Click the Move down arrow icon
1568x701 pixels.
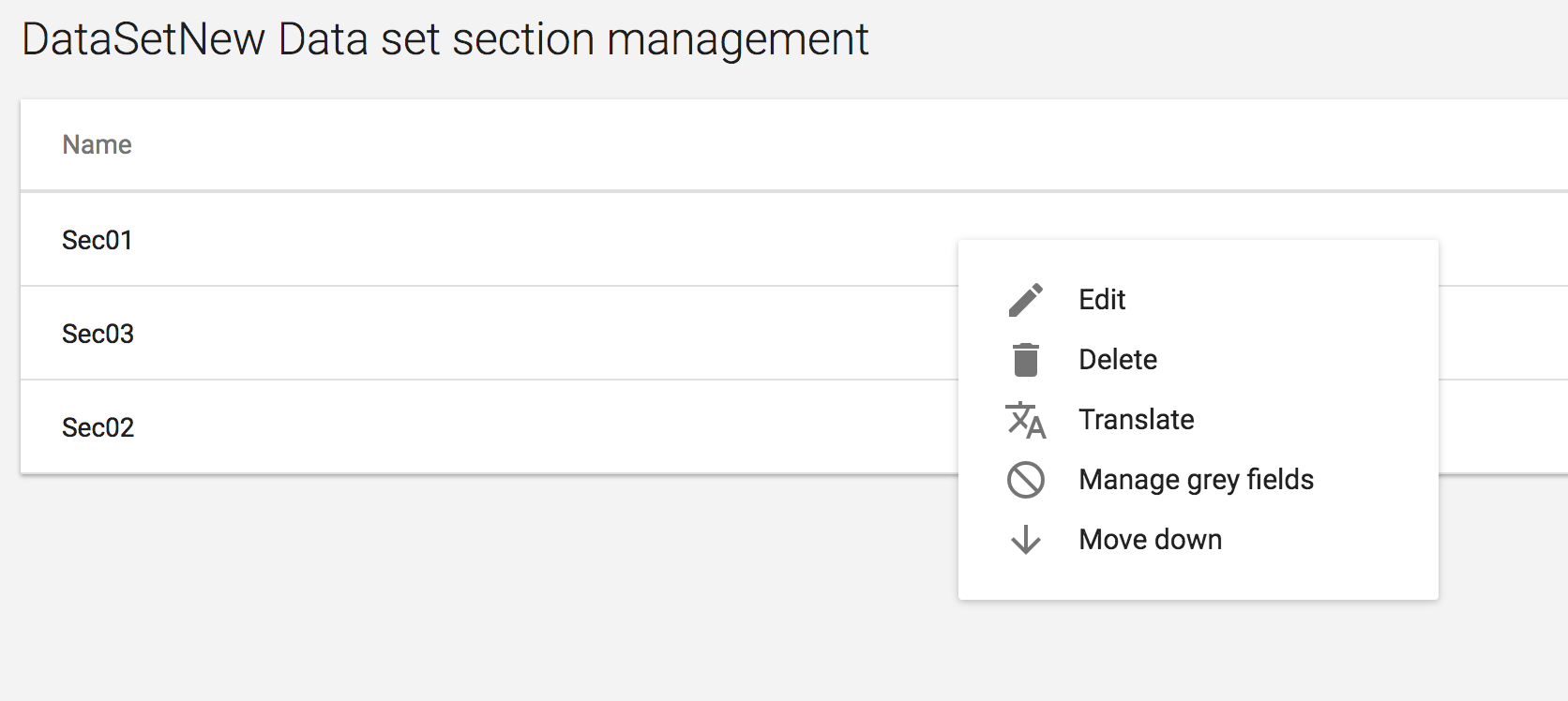pyautogui.click(x=1026, y=540)
